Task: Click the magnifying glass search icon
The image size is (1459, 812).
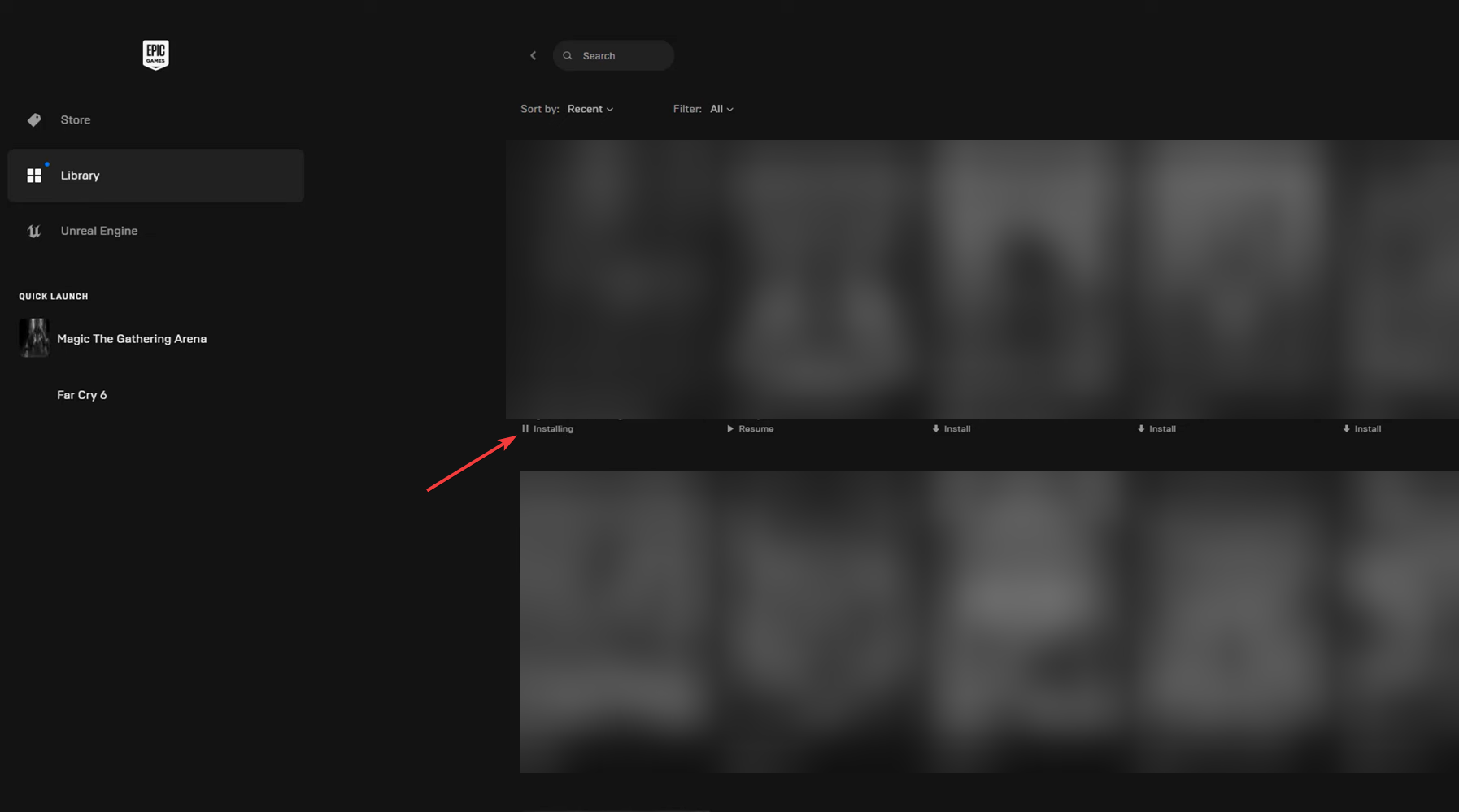Action: (568, 56)
